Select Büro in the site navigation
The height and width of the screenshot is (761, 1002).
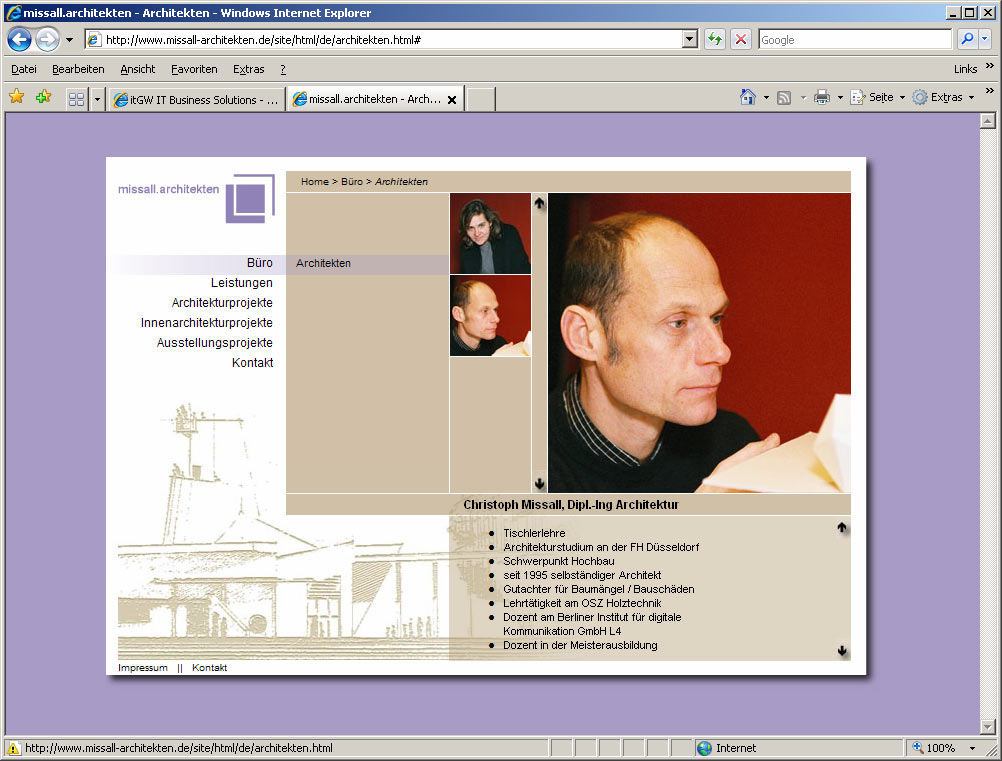259,263
